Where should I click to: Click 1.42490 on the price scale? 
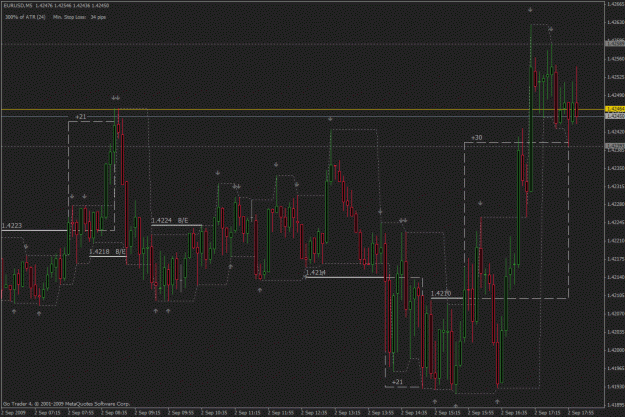coord(616,95)
